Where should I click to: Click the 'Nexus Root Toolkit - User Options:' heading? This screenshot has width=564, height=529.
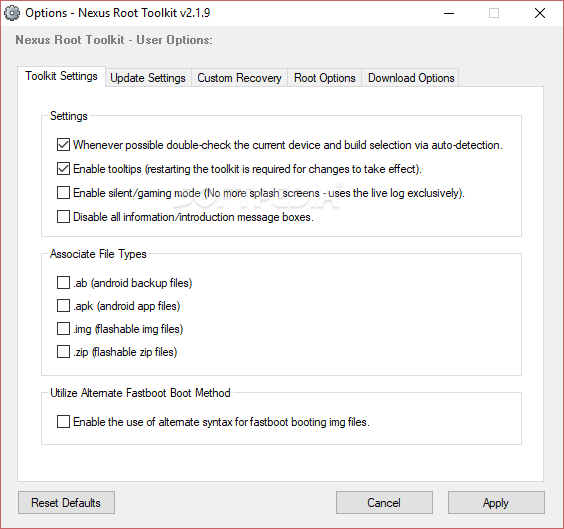[114, 40]
